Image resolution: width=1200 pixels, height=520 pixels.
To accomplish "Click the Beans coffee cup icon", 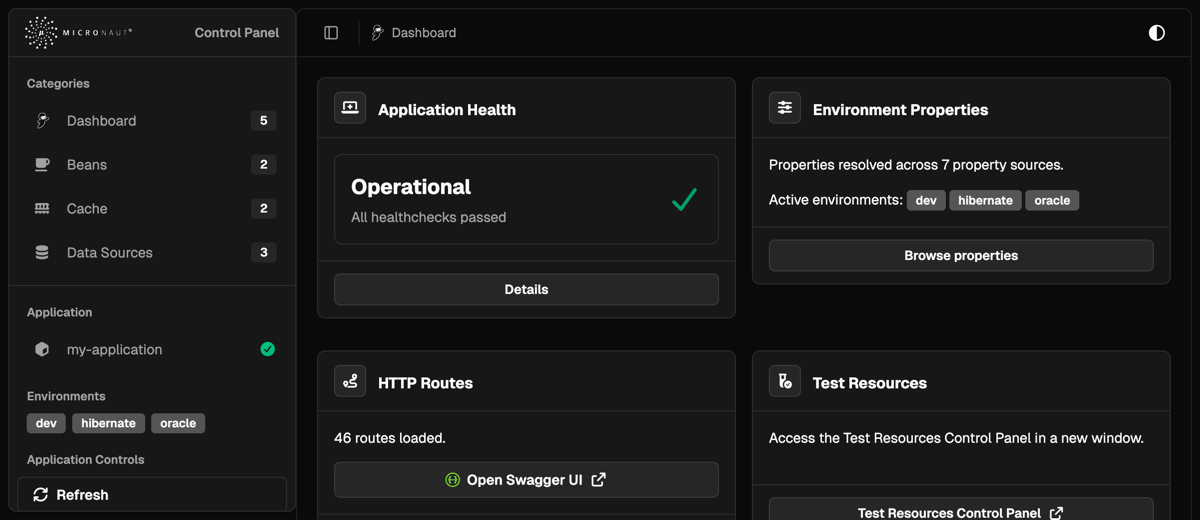I will coord(42,165).
